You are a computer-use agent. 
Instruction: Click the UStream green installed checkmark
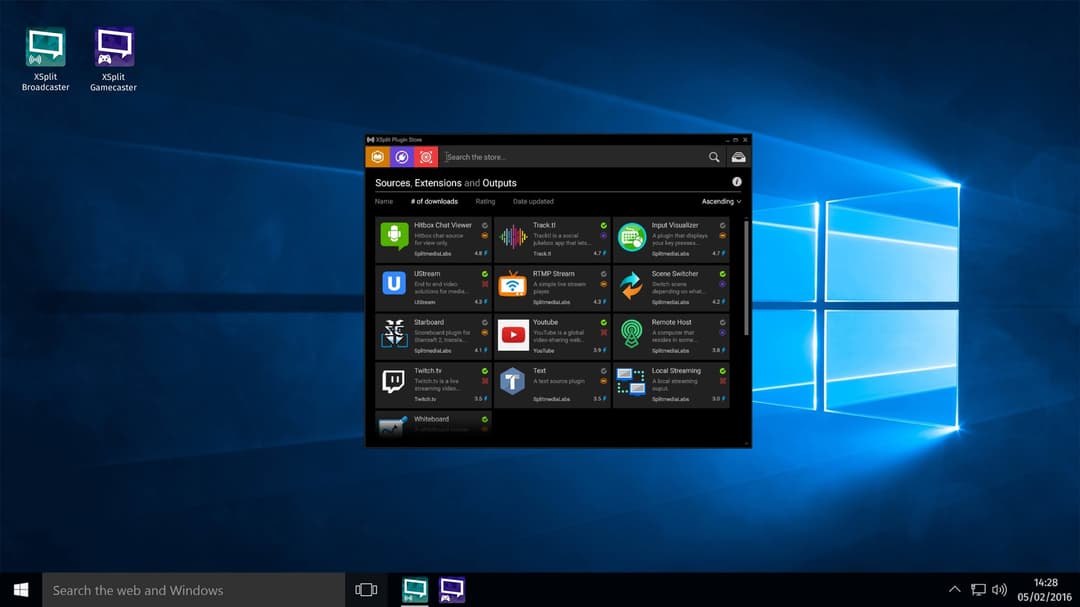[x=485, y=274]
